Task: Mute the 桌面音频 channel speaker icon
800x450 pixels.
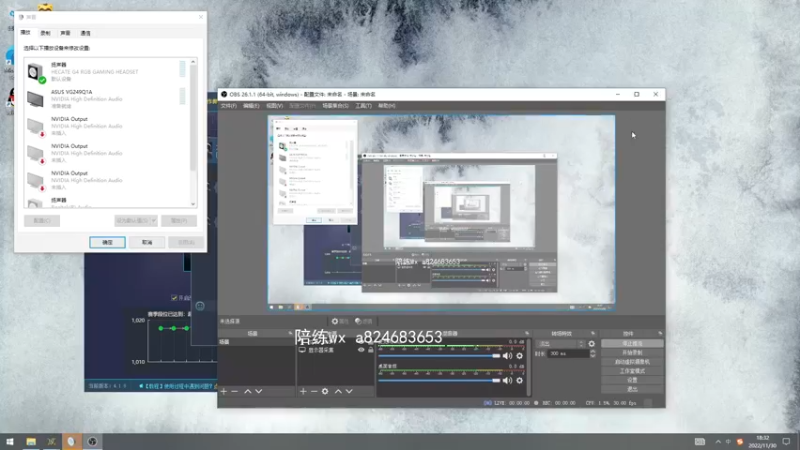Action: tap(507, 380)
